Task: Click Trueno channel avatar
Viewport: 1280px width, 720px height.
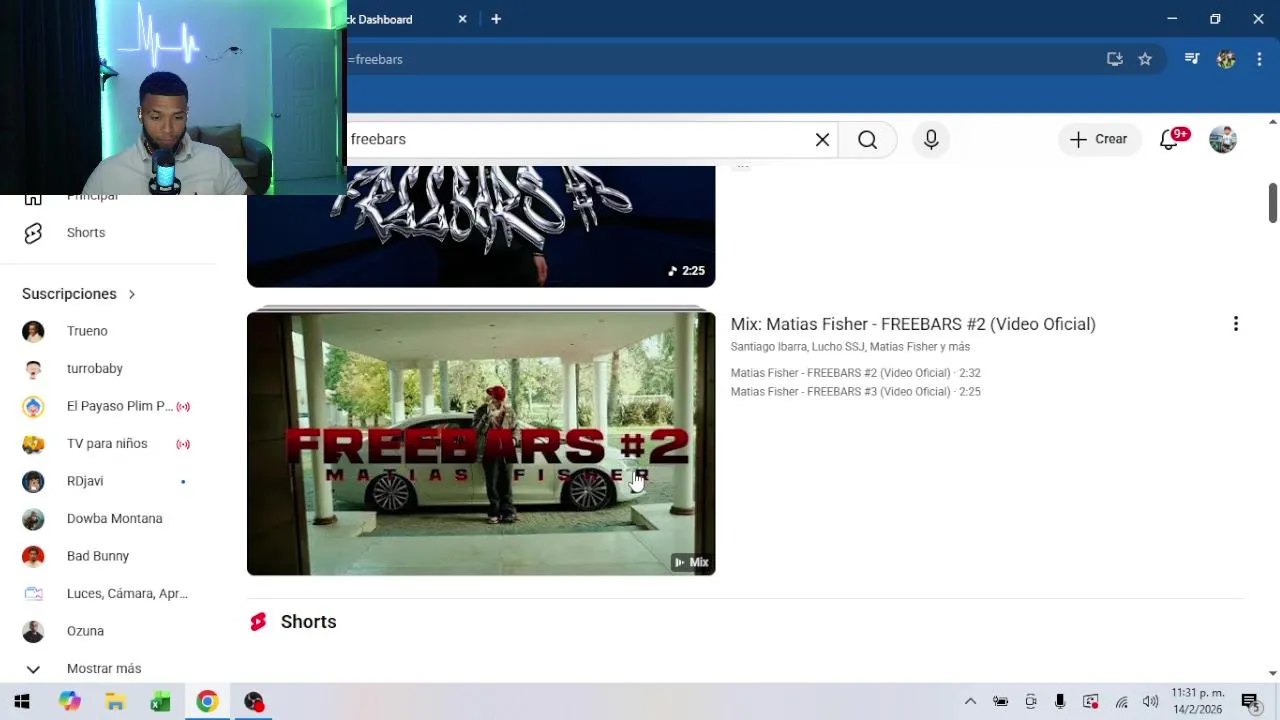Action: point(33,331)
